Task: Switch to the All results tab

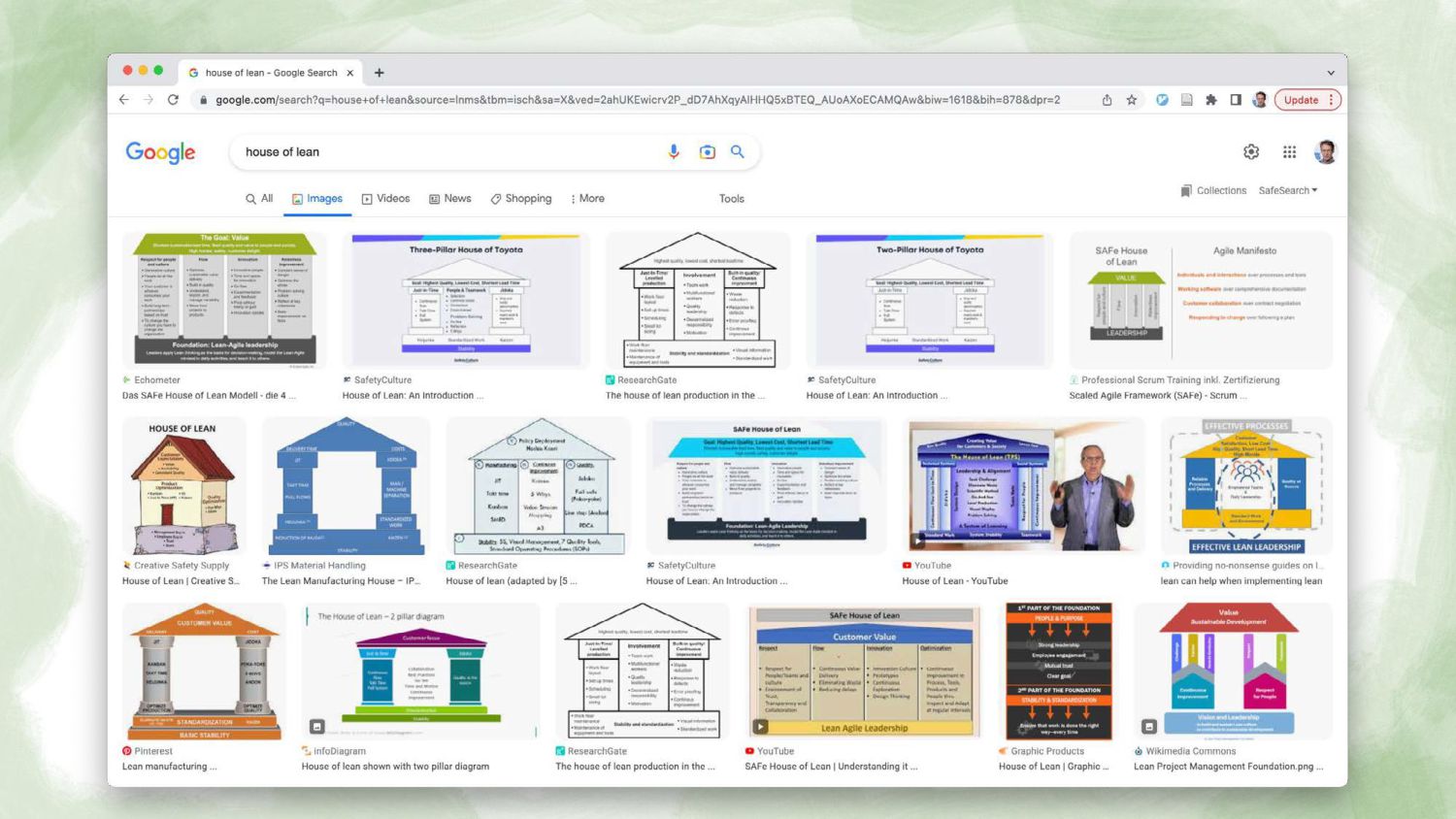Action: coord(259,198)
